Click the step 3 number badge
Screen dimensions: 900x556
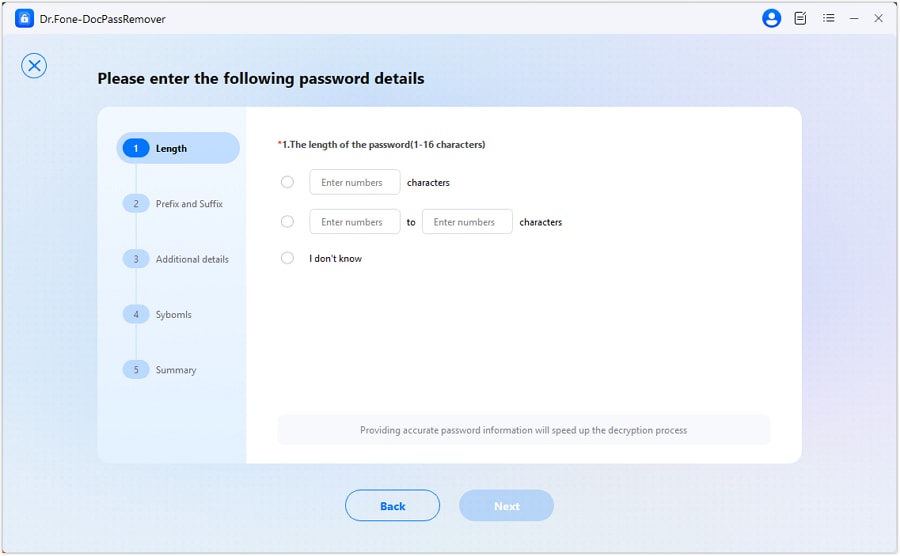[135, 259]
